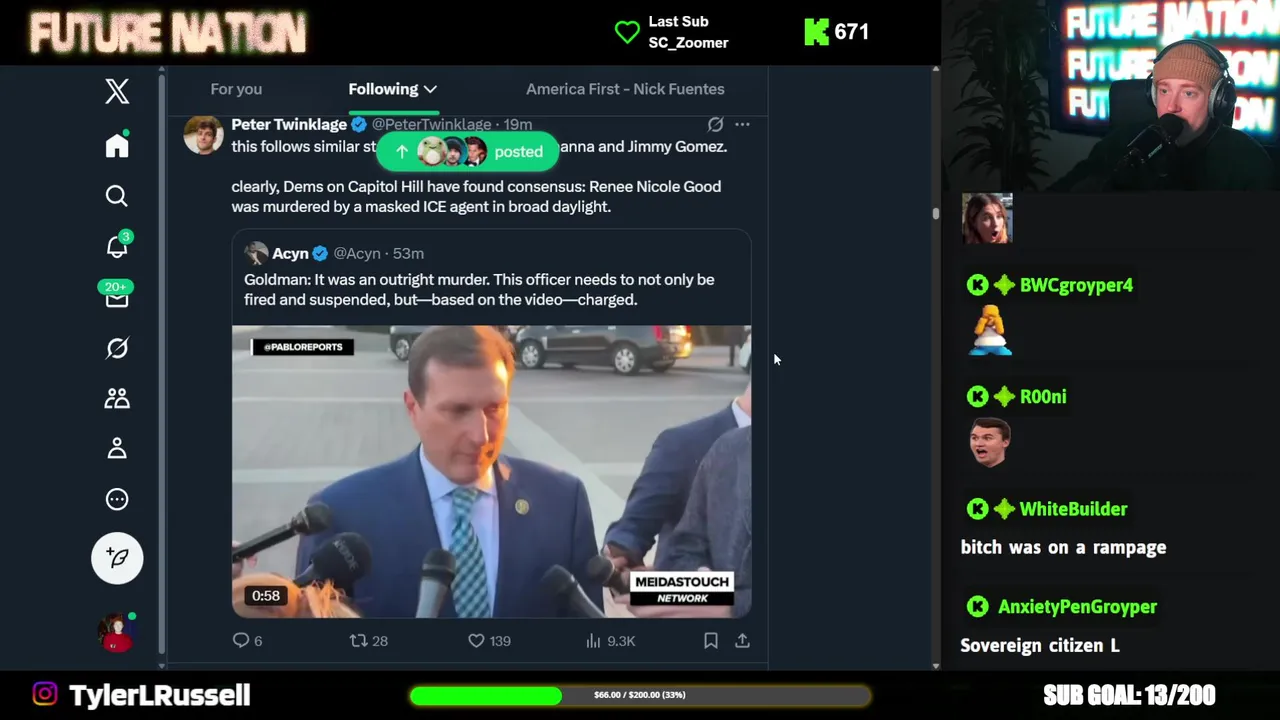Open the Profile person icon

point(117,449)
